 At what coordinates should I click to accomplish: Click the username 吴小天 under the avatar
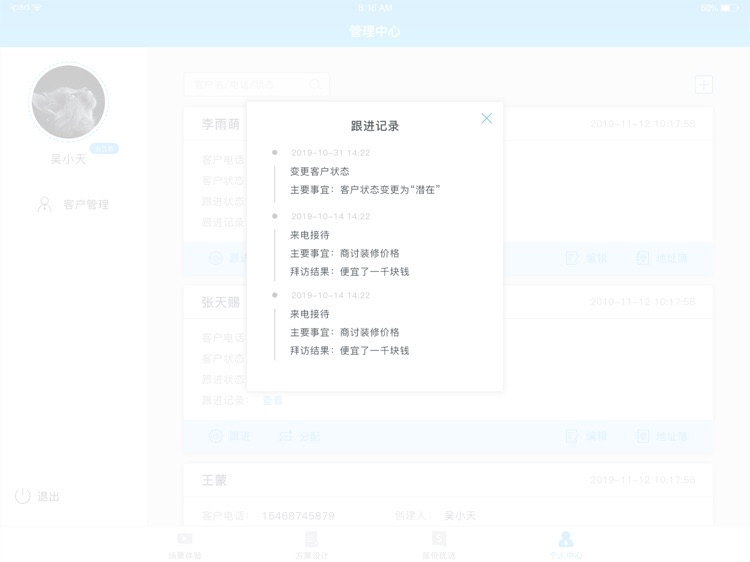point(68,159)
